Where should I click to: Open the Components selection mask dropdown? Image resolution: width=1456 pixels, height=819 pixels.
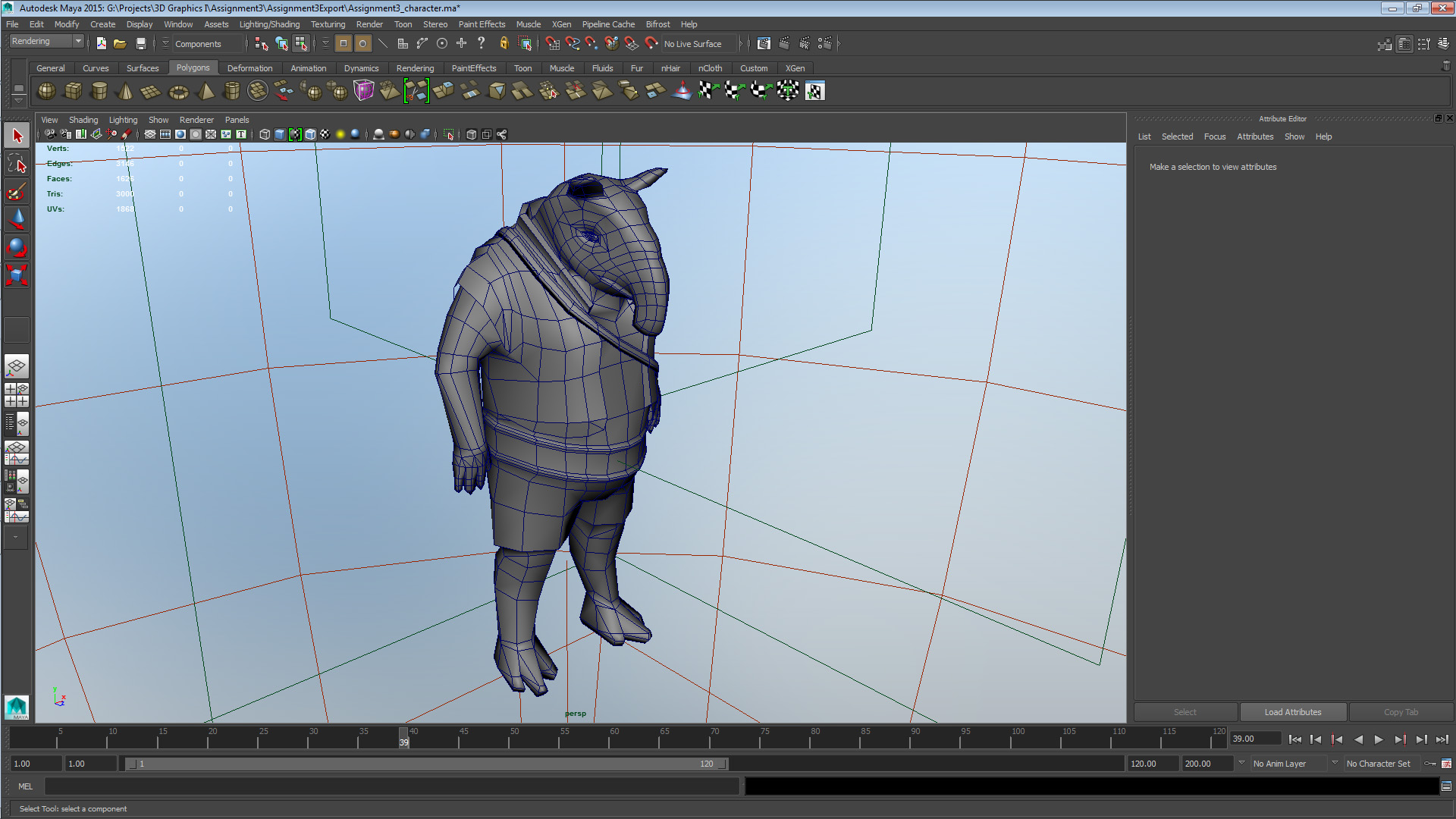point(205,43)
